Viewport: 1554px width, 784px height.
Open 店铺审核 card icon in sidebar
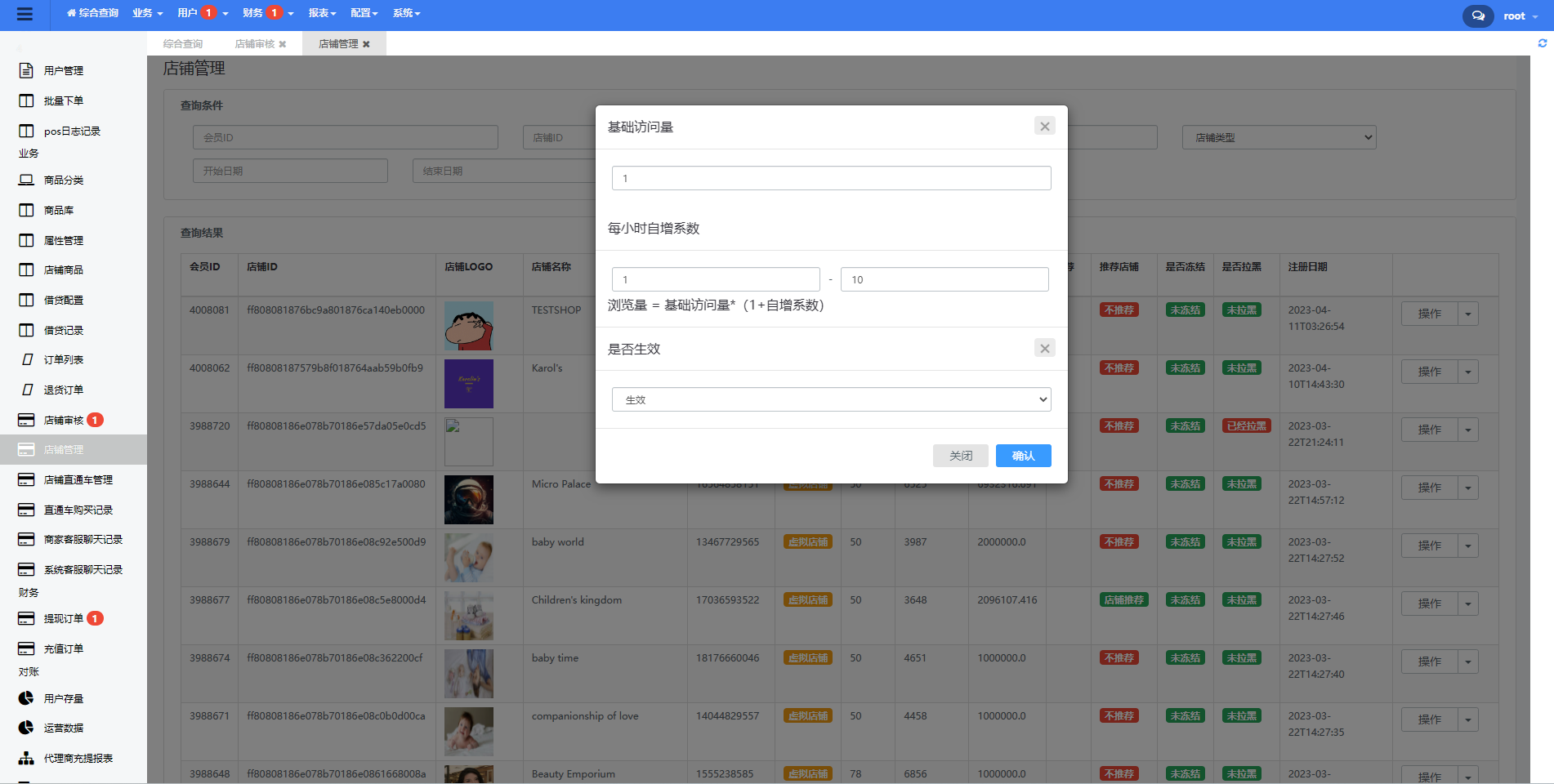click(x=26, y=420)
